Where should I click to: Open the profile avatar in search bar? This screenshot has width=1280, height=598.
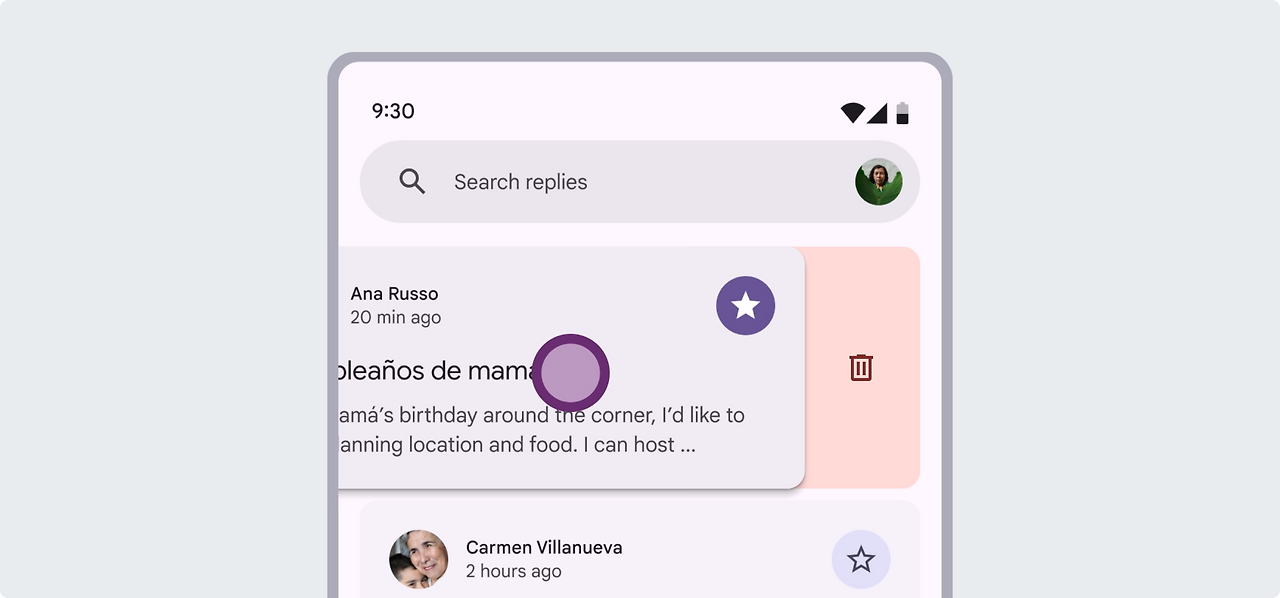click(x=879, y=182)
